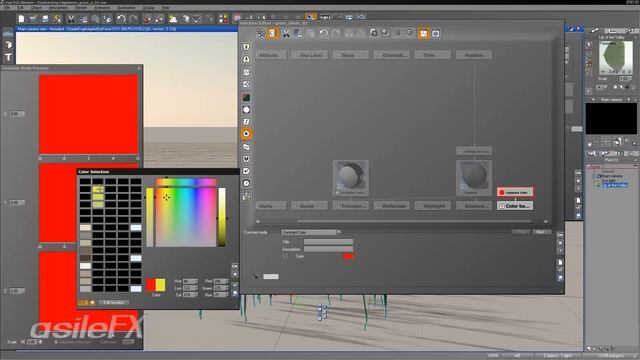
Task: Click the leaf preview thumbnail in right panel
Action: (x=615, y=57)
